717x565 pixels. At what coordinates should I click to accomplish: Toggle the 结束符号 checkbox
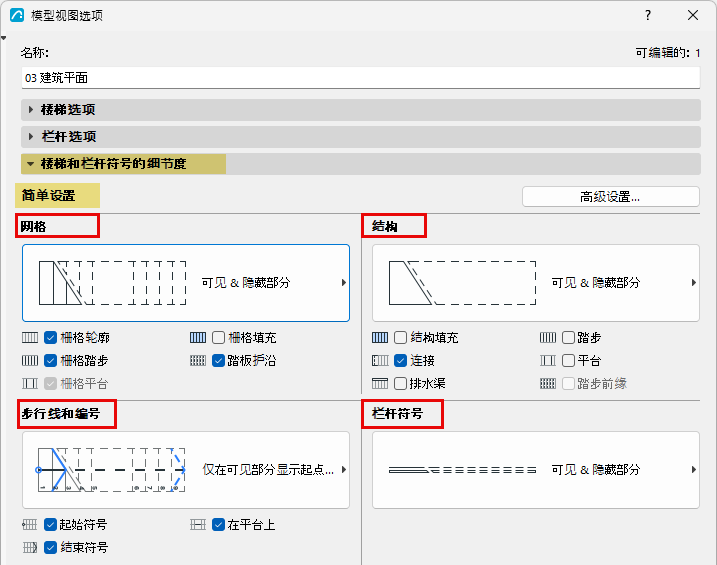tap(50, 547)
